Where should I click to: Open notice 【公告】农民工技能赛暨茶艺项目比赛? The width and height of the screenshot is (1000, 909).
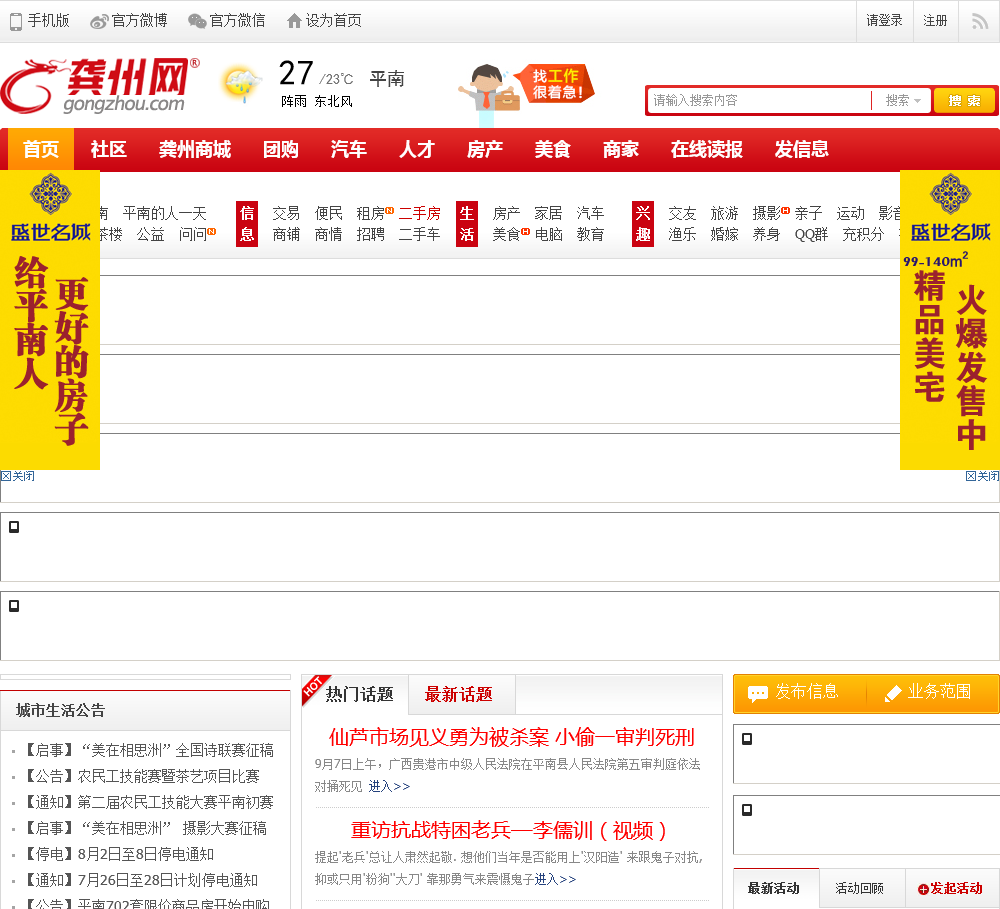tap(141, 776)
